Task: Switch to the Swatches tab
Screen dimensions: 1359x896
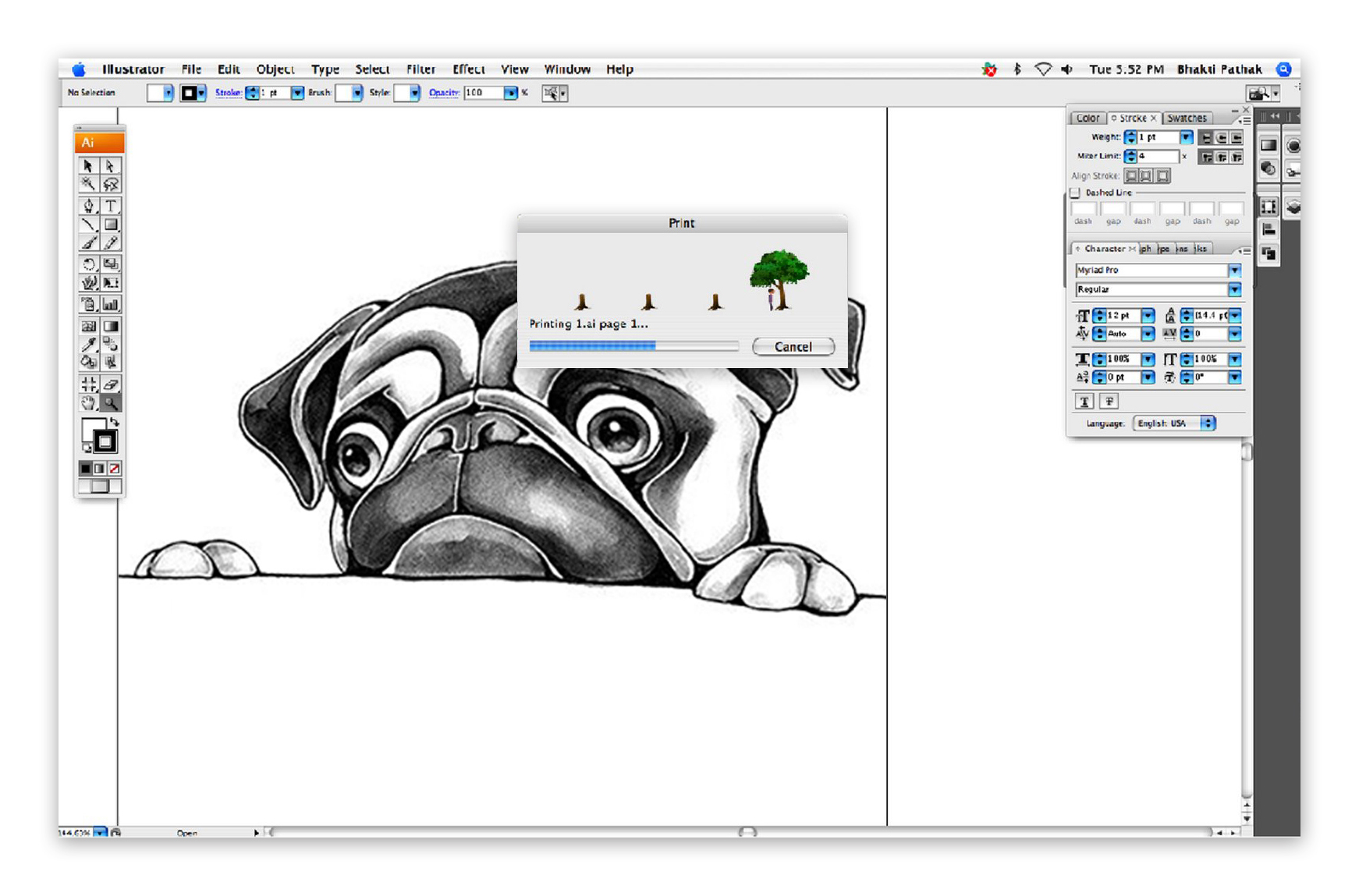Action: (x=1187, y=119)
